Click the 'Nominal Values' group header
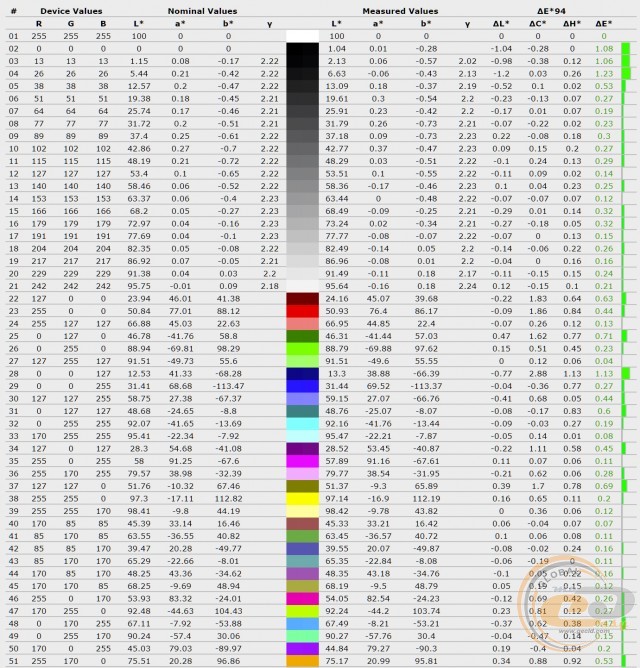The image size is (640, 668). click(202, 11)
